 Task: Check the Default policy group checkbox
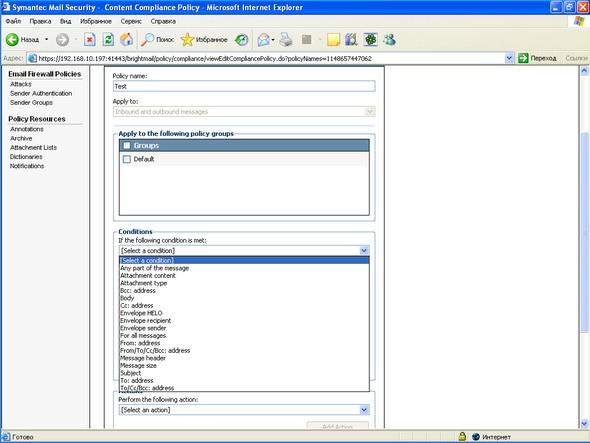(x=127, y=159)
